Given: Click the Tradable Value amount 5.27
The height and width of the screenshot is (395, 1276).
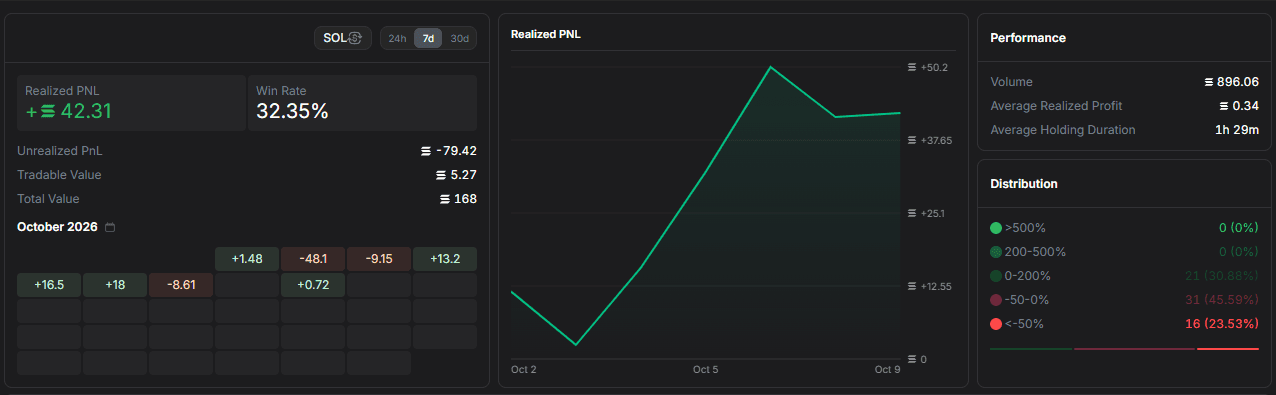Looking at the screenshot, I should (x=464, y=175).
